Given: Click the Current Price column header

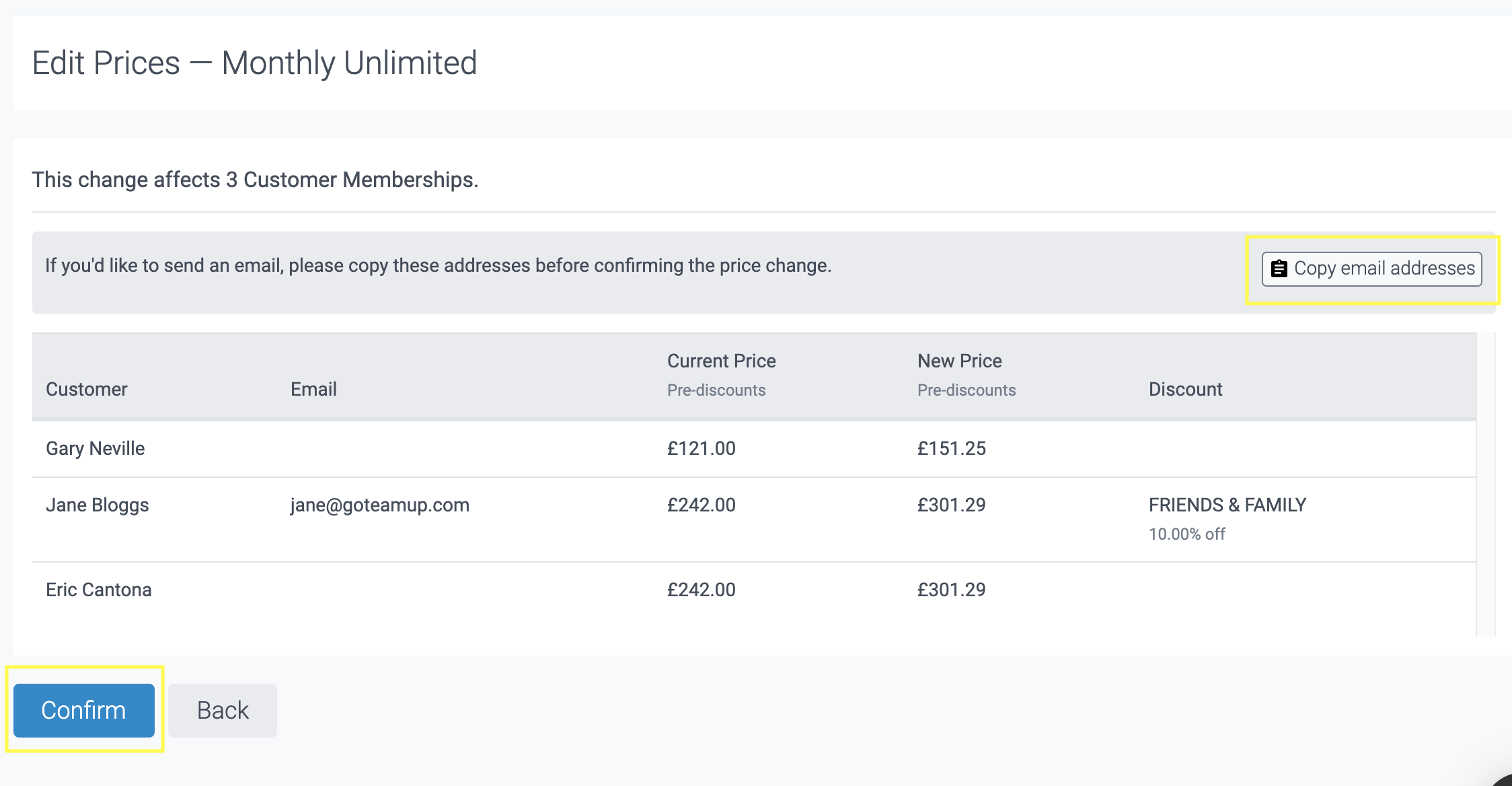Looking at the screenshot, I should point(721,361).
